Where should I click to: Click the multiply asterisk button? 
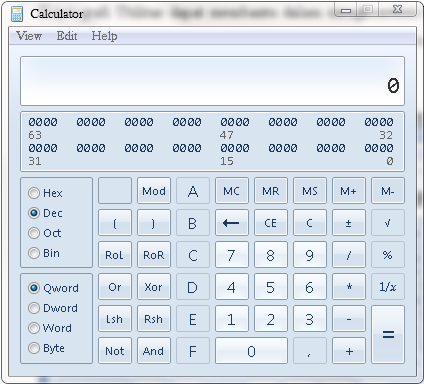(x=349, y=287)
